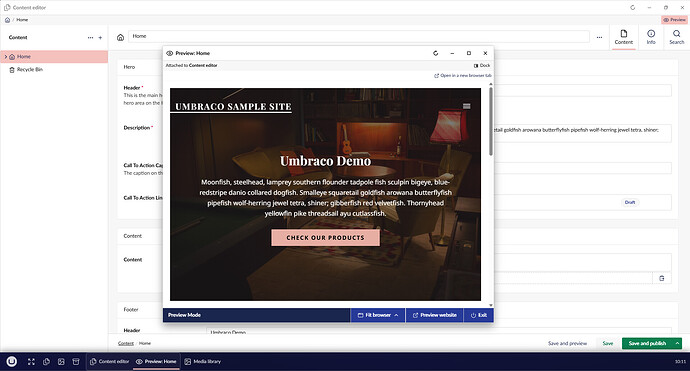Image resolution: width=690 pixels, height=371 pixels.
Task: Click the eye icon in Preview title bar
Action: point(169,53)
